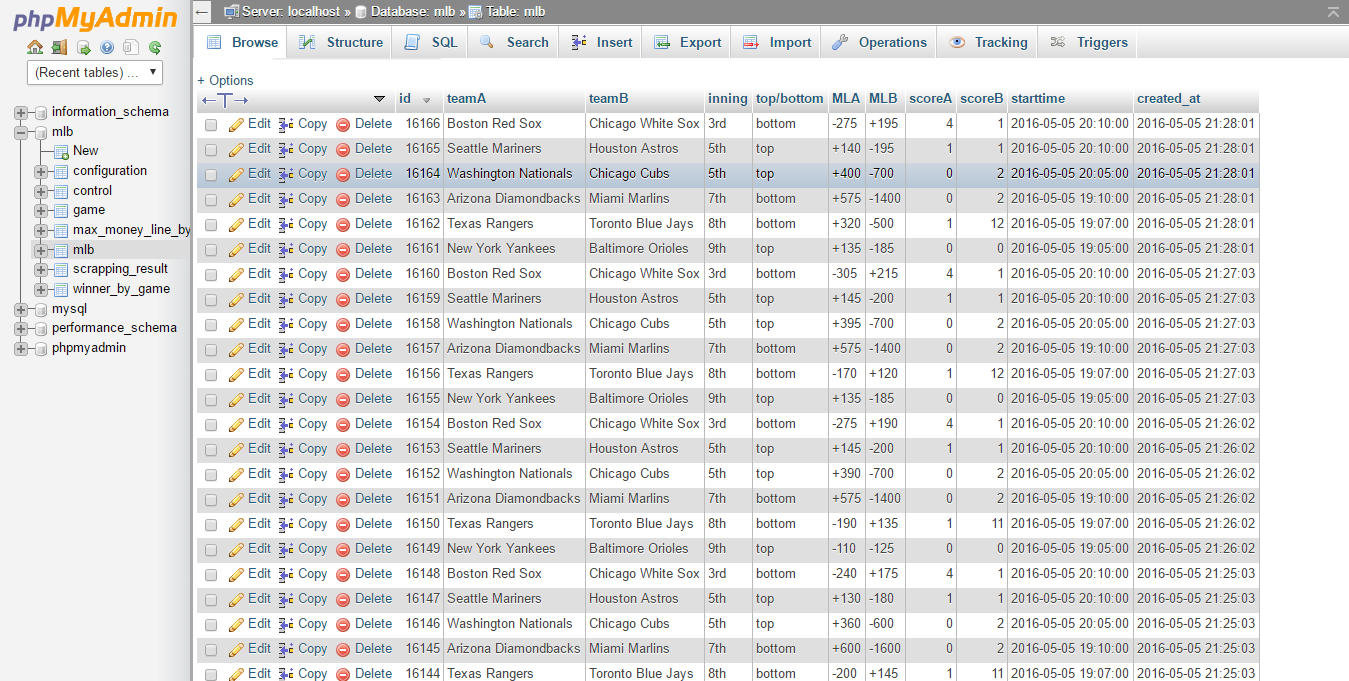Viewport: 1349px width, 681px height.
Task: Click the Home icon under phpMyAdmin logo
Action: pyautogui.click(x=35, y=47)
